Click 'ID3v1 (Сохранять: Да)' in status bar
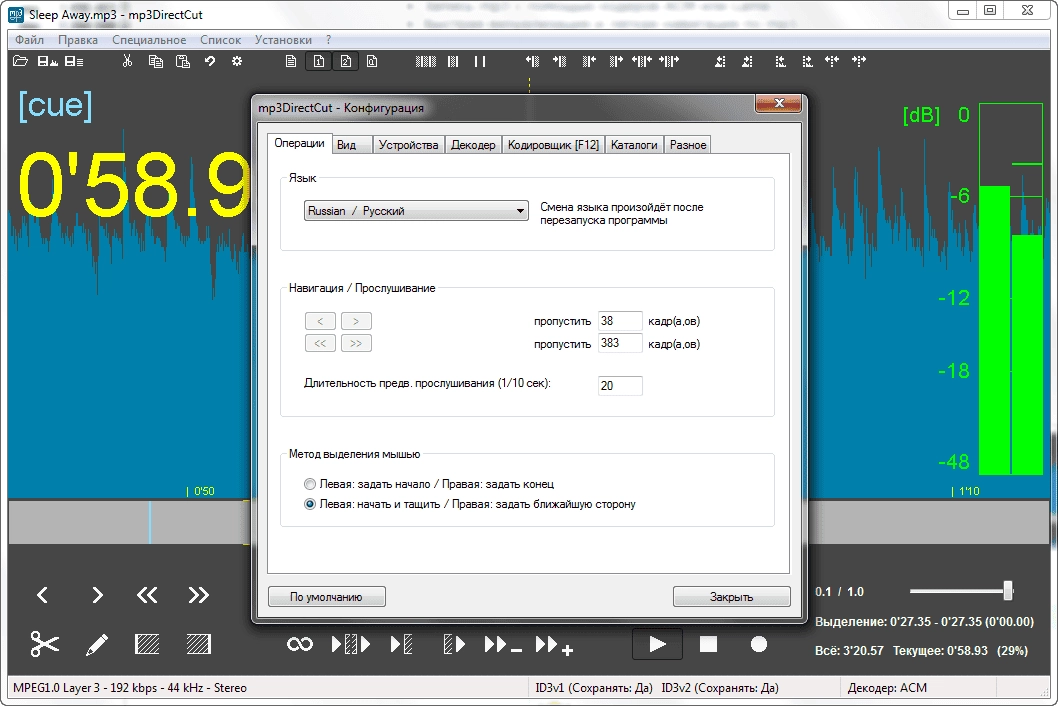Image resolution: width=1058 pixels, height=706 pixels. [594, 688]
